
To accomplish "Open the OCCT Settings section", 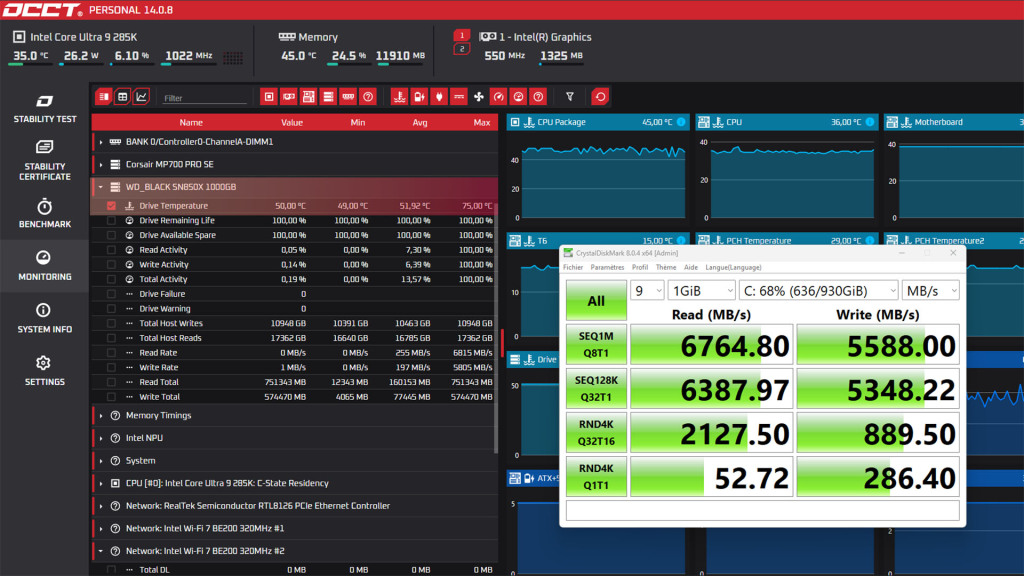I will click(x=44, y=371).
